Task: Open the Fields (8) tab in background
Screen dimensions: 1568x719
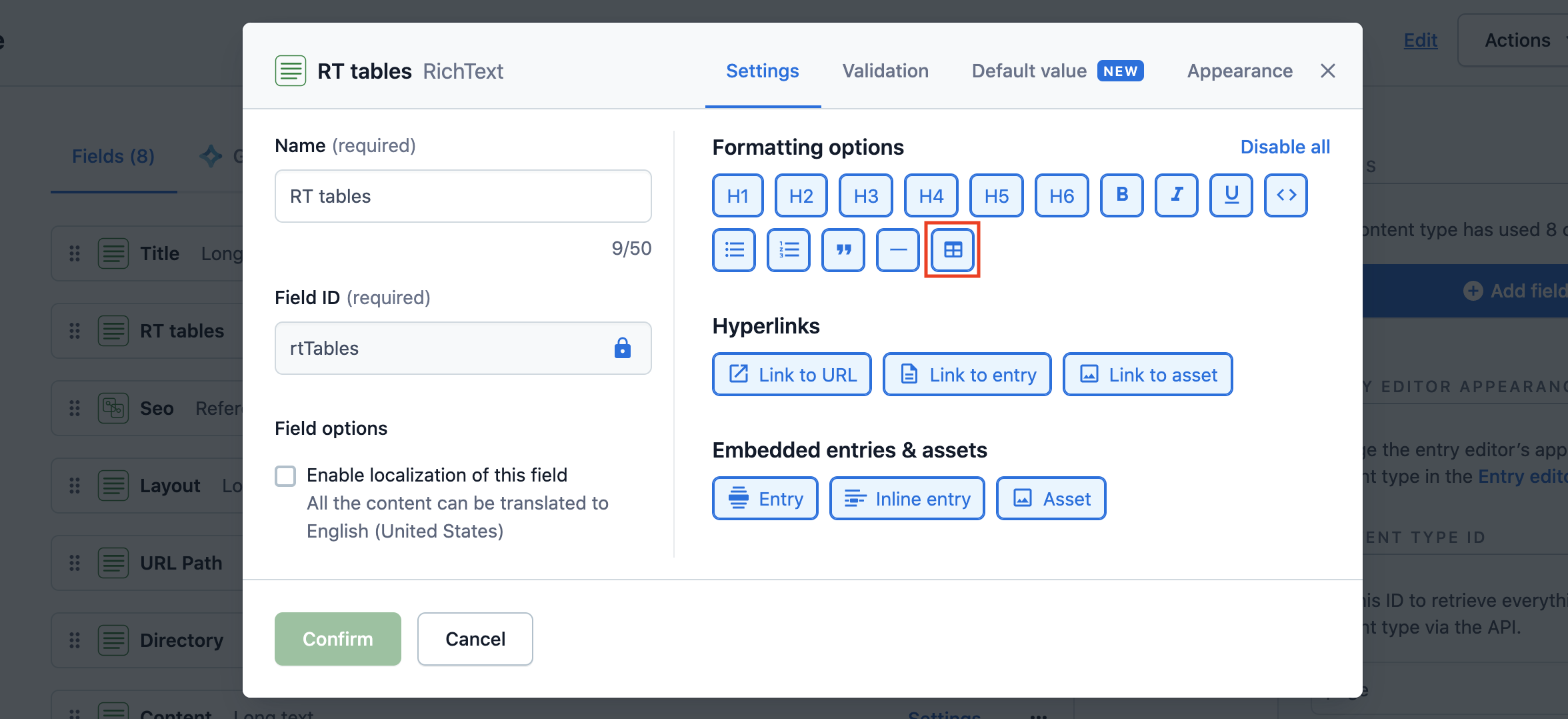Action: (113, 156)
